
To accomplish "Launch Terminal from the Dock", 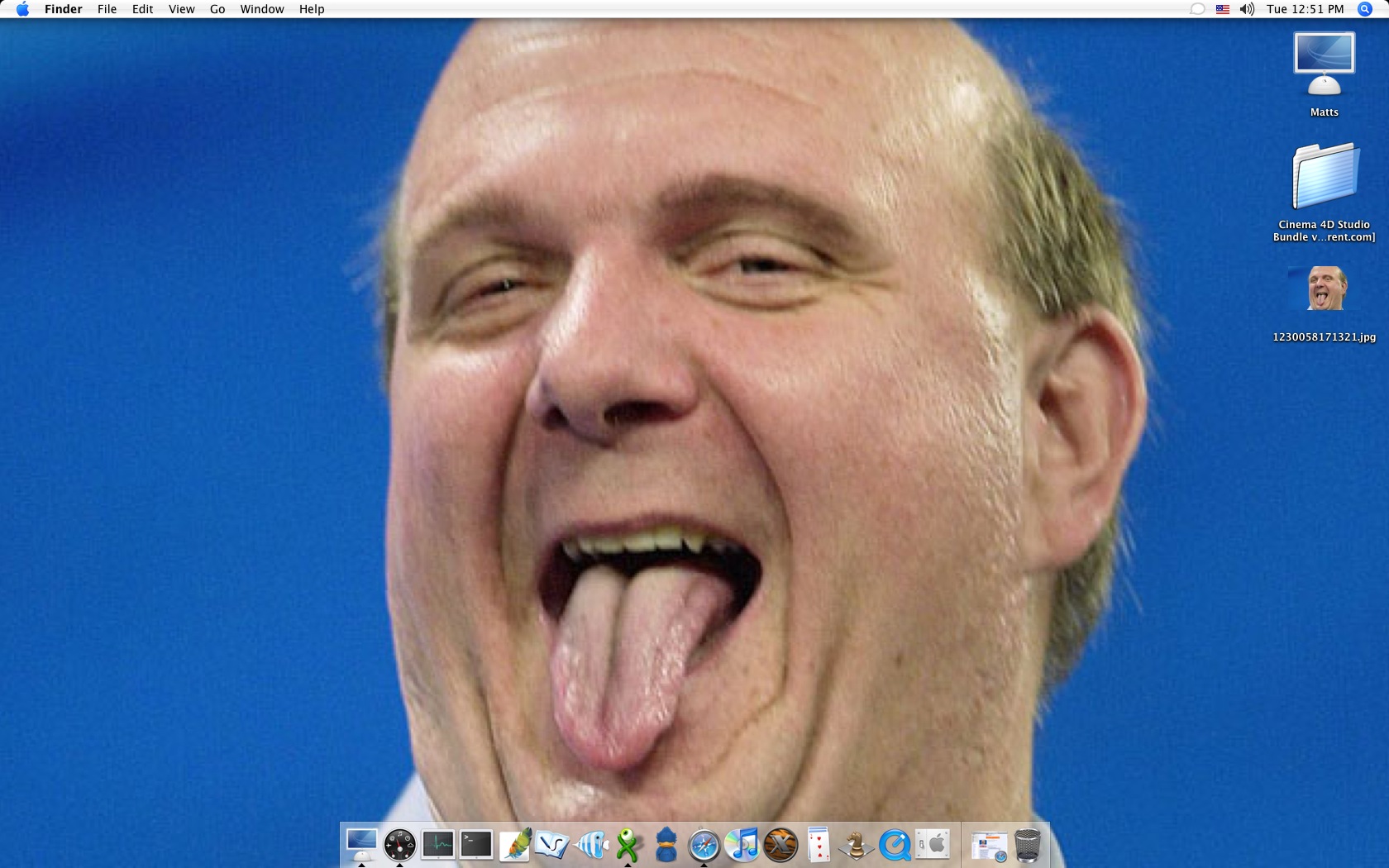I will click(476, 845).
